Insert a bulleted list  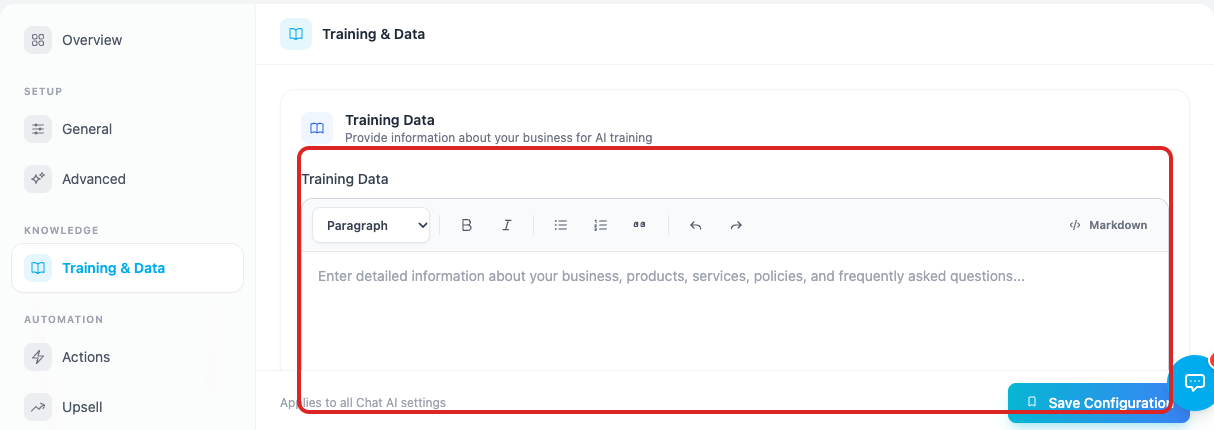[561, 225]
